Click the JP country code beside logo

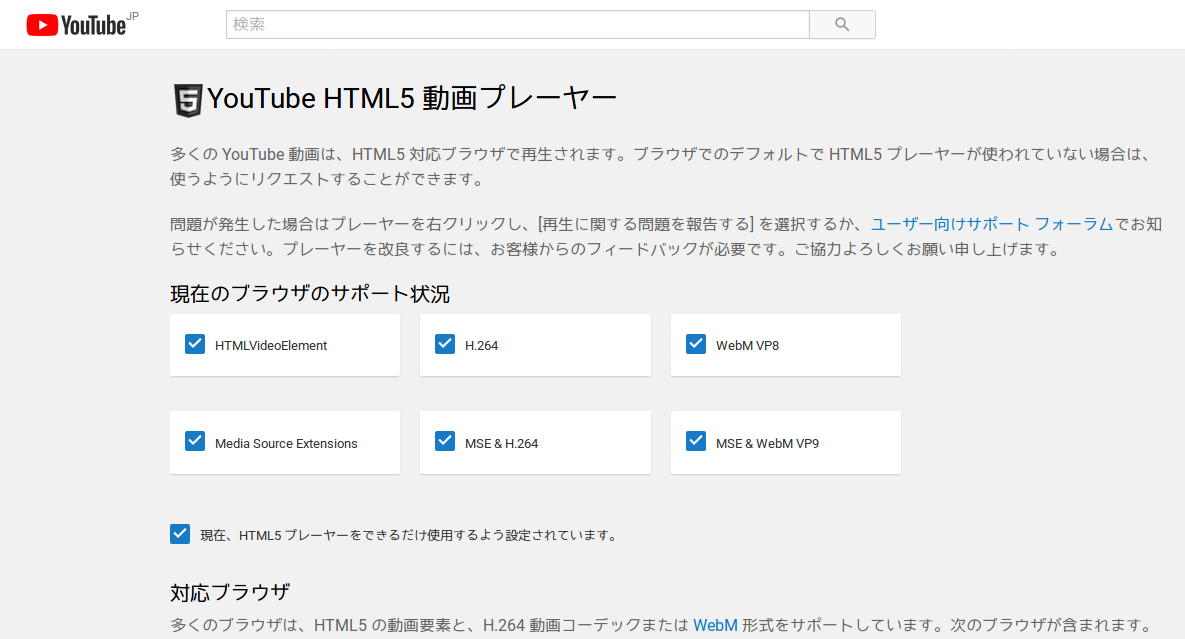[133, 16]
